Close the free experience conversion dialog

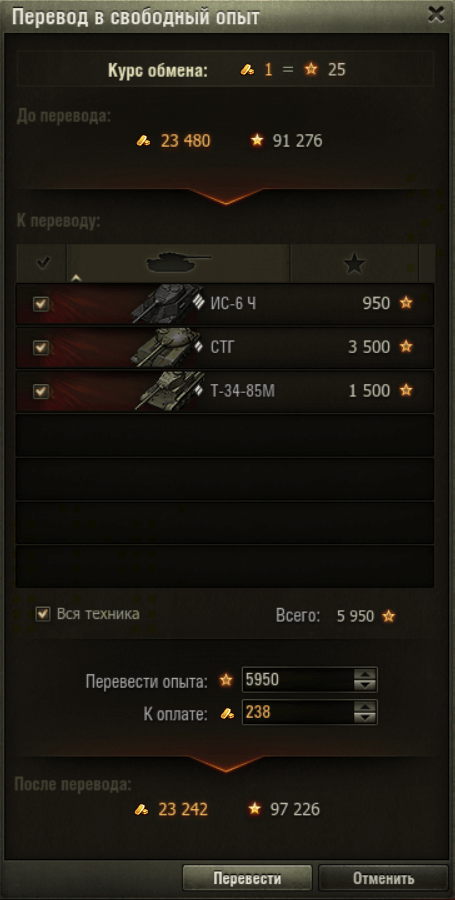point(436,14)
